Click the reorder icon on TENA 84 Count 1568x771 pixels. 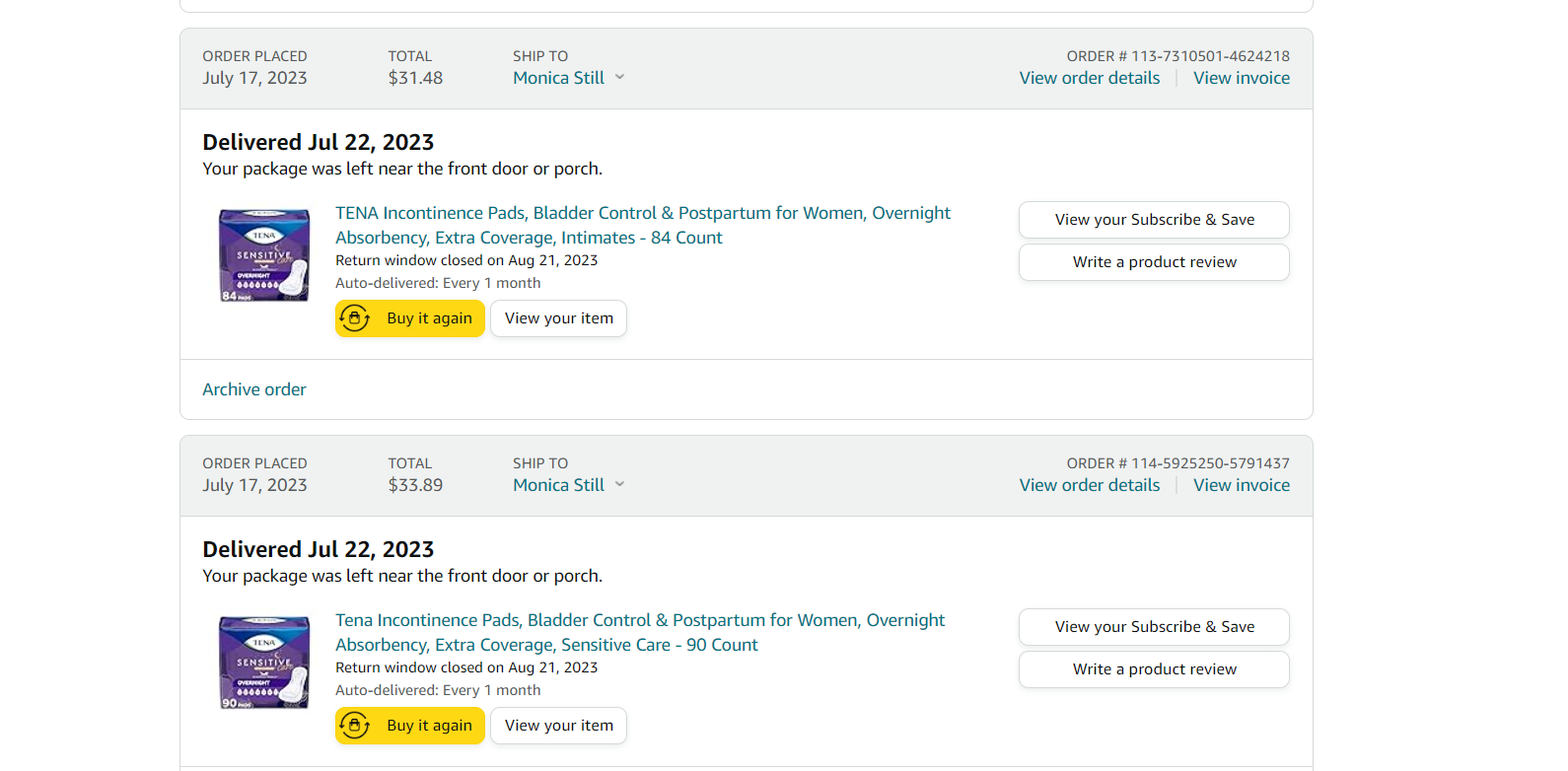355,318
